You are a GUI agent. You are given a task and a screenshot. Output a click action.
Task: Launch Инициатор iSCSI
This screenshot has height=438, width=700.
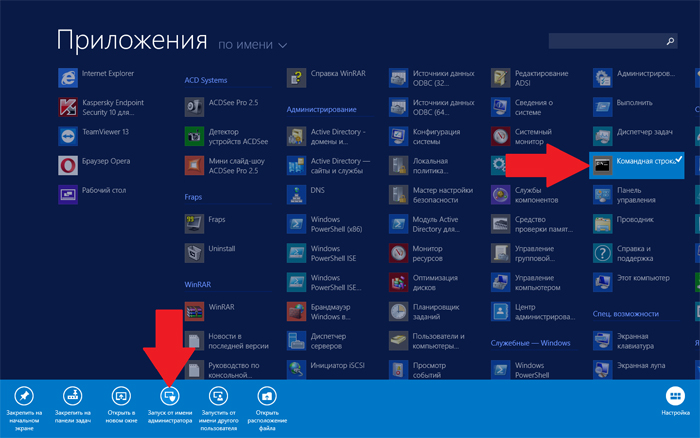pos(296,370)
